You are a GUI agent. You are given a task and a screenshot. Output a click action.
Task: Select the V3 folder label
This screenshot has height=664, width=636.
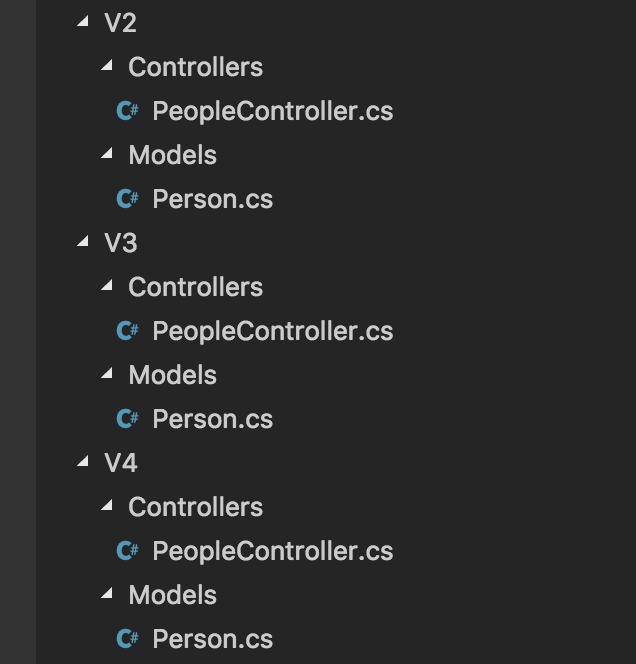tap(121, 243)
